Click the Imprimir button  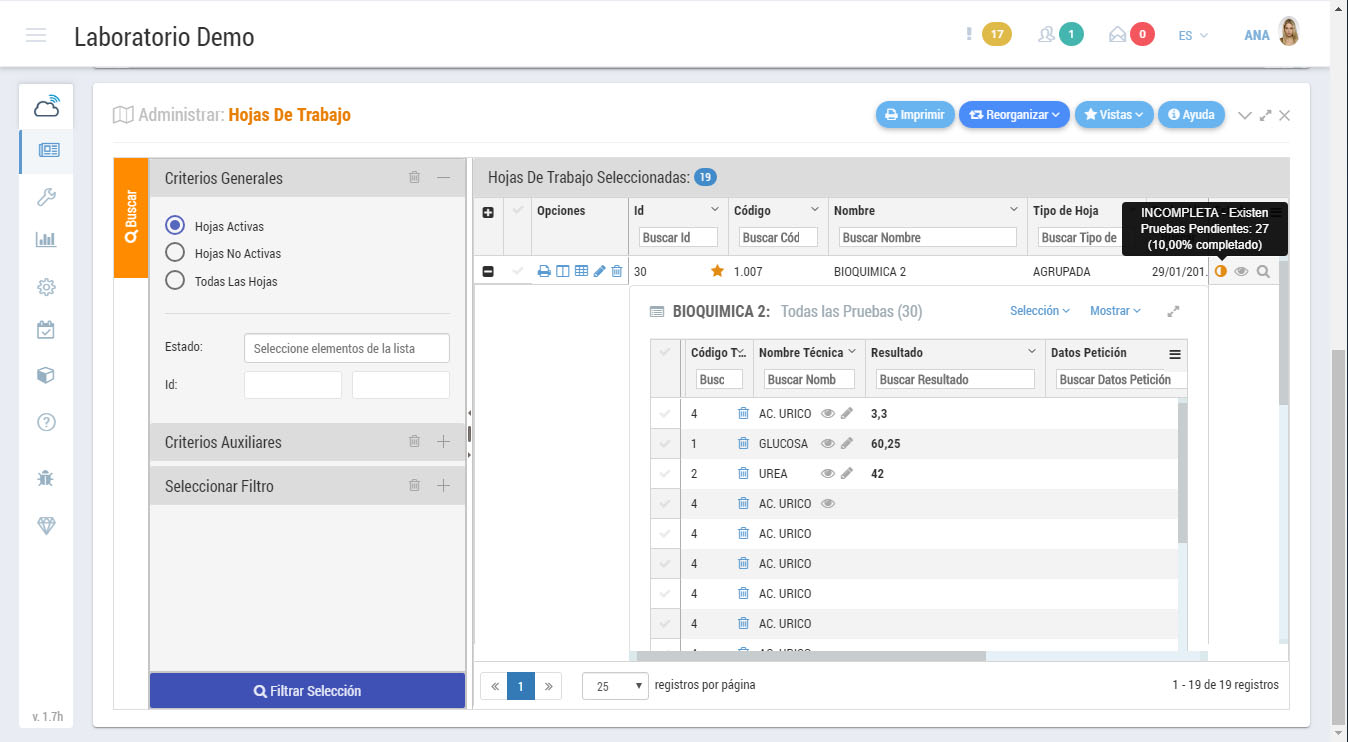tap(915, 115)
